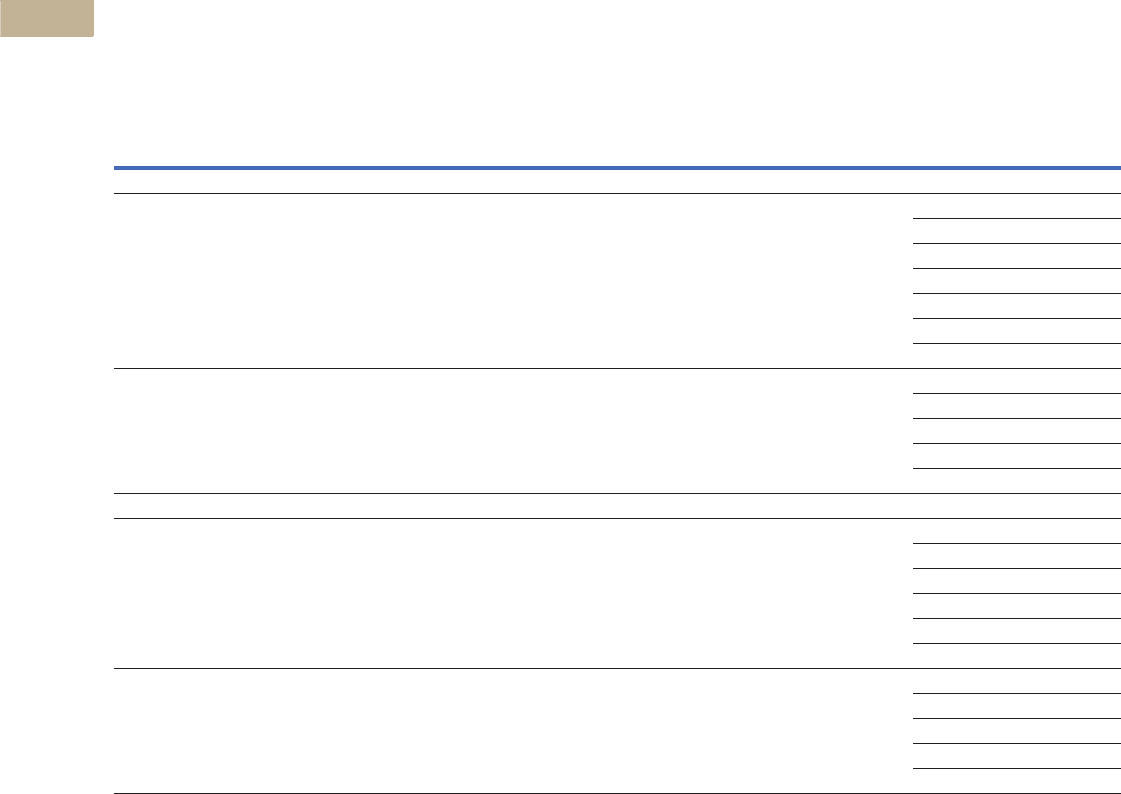
Task: Select first right-column cell of second table section
Action: coord(1017,381)
